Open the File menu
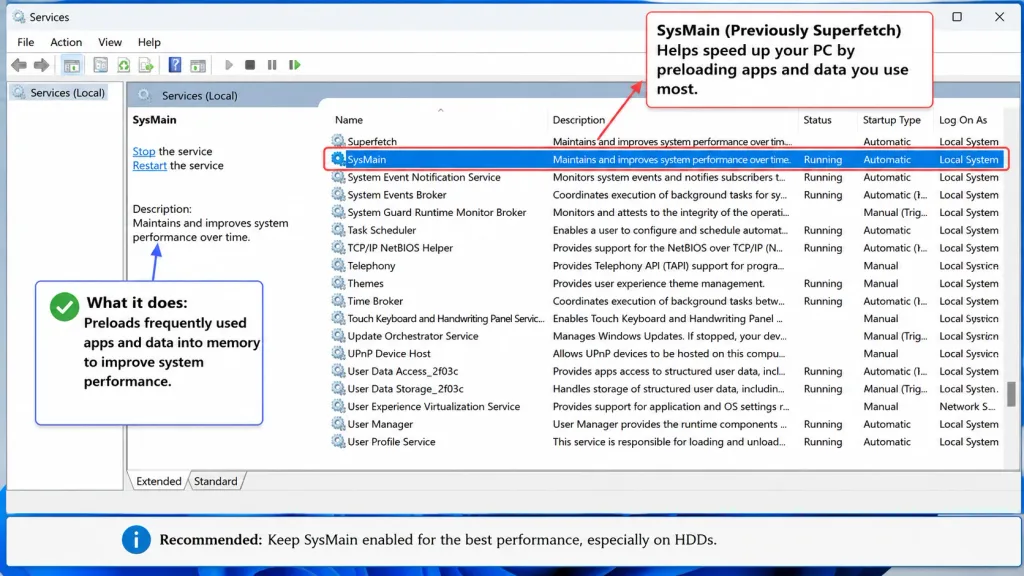 coord(25,42)
